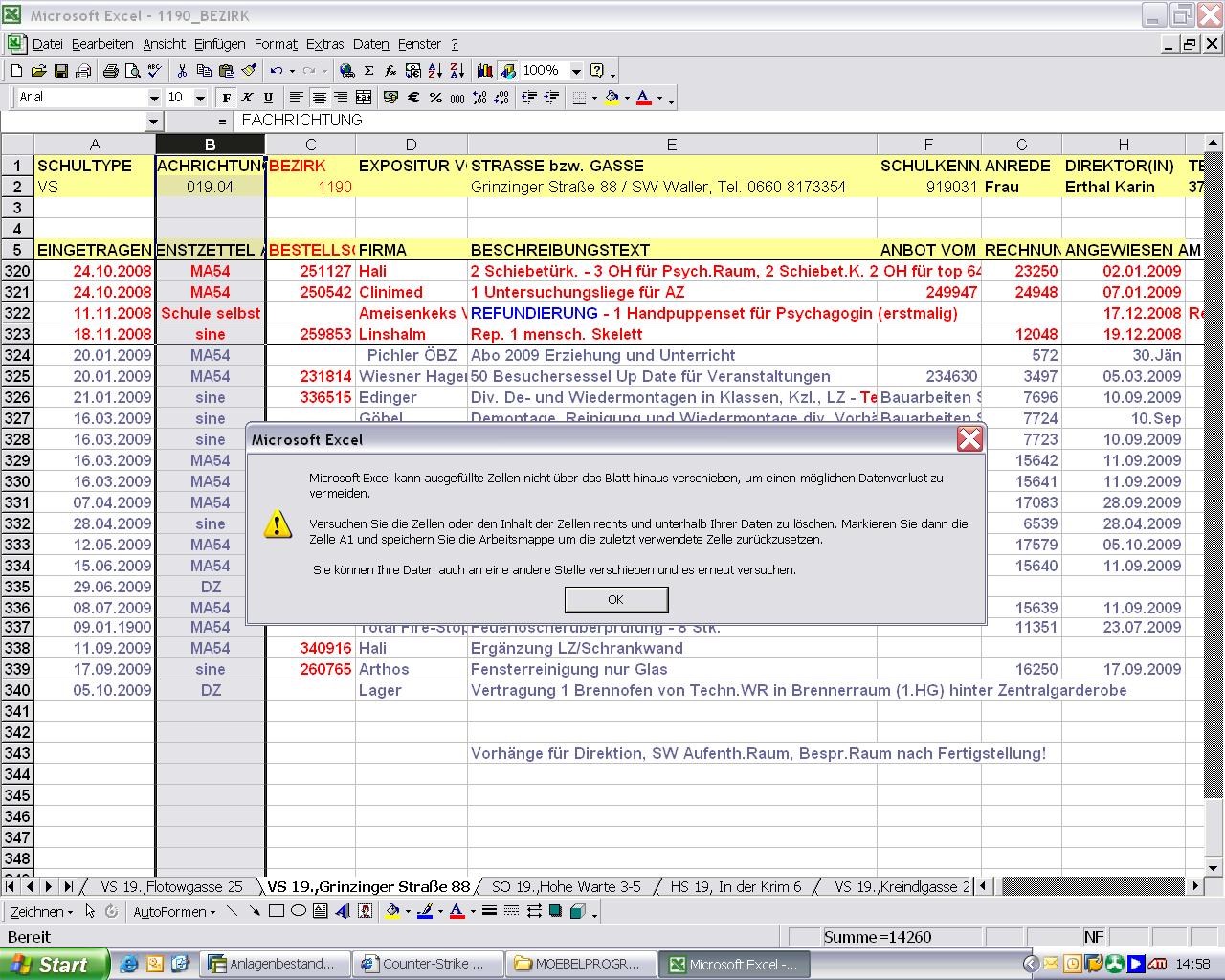Click the Save icon in the toolbar
1225x980 pixels.
[x=61, y=71]
